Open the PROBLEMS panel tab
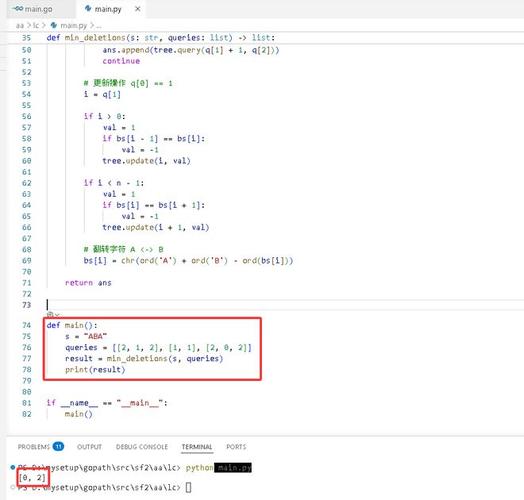Image resolution: width=524 pixels, height=500 pixels. pos(33,447)
